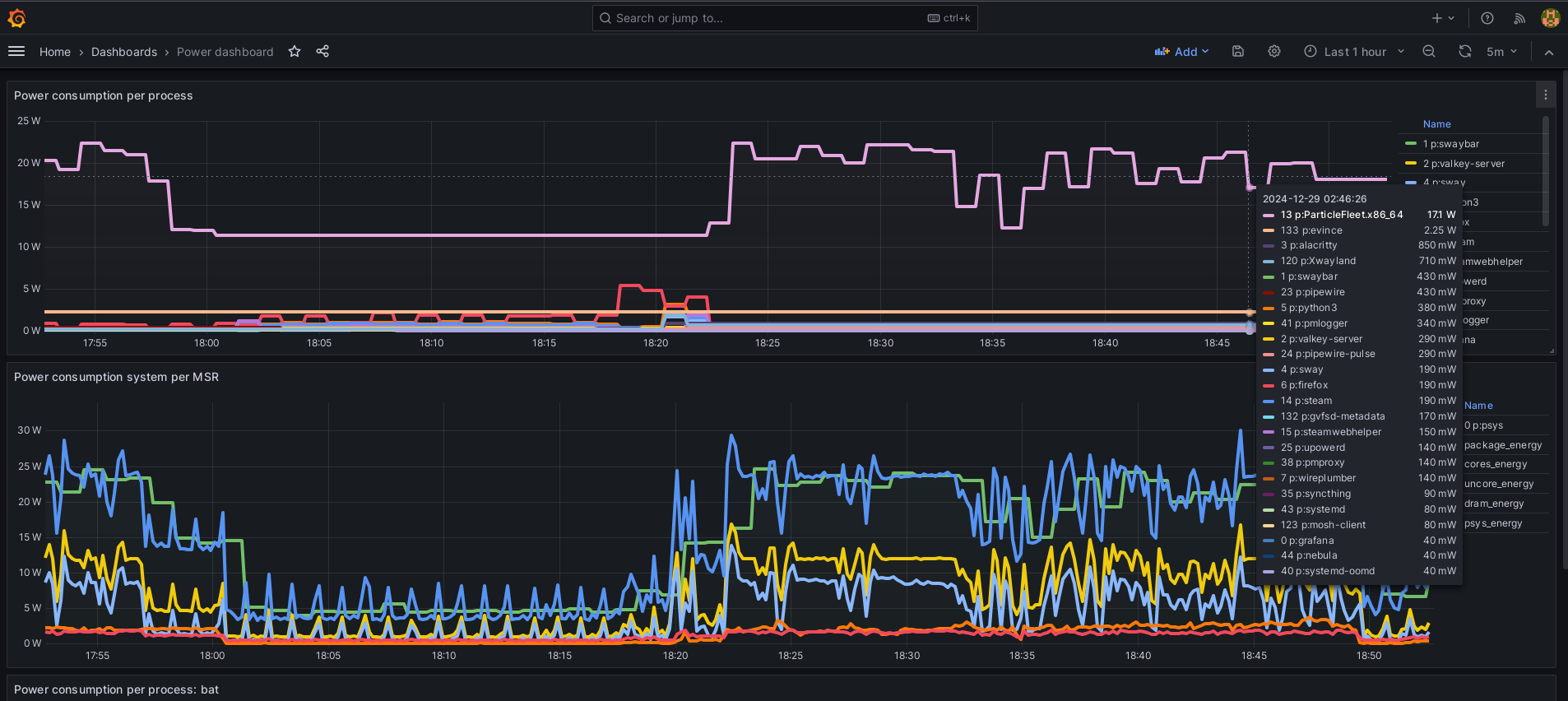Click the search magnifier icon

point(605,18)
